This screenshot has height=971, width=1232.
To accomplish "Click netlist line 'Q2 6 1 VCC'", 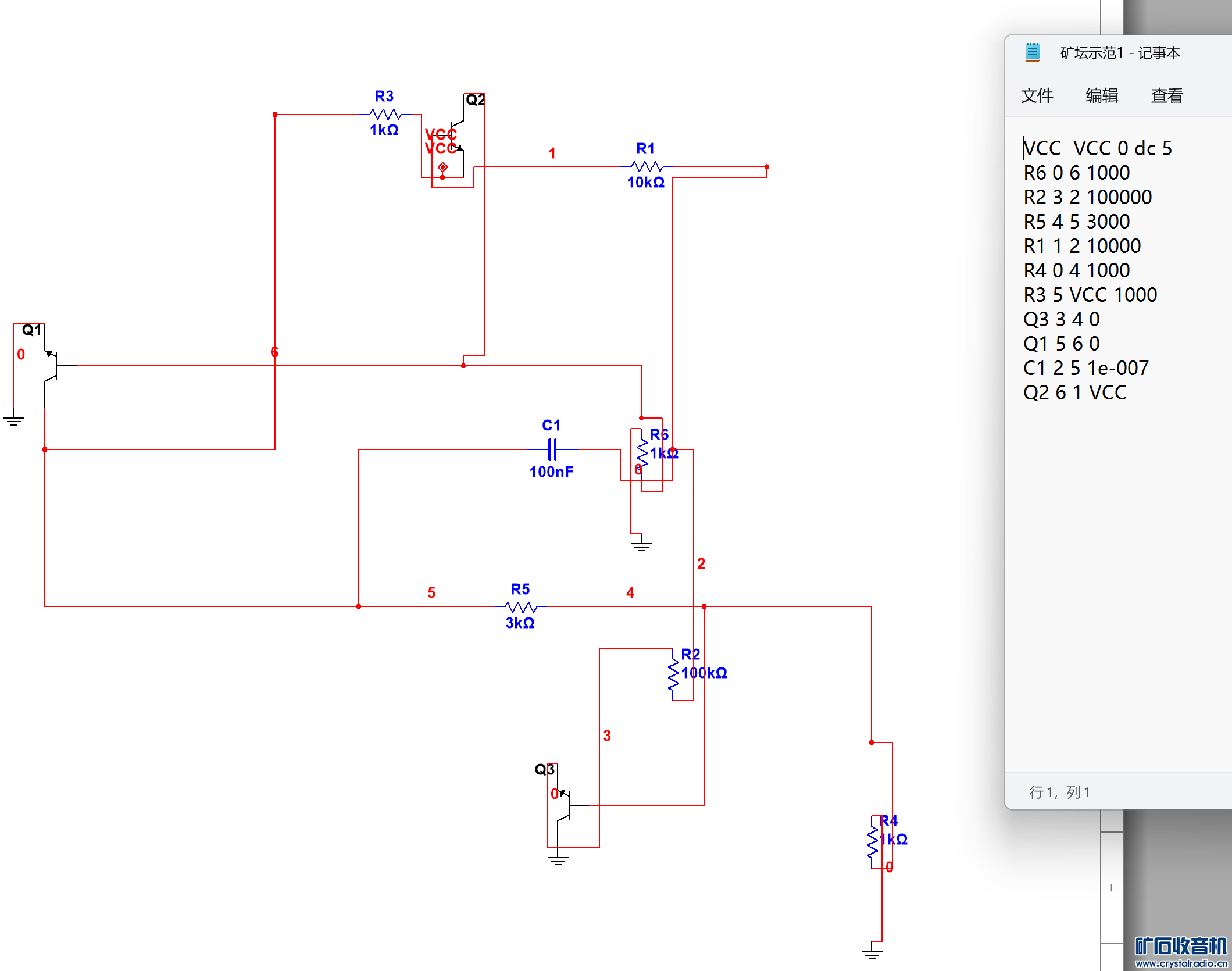I will tap(1075, 392).
